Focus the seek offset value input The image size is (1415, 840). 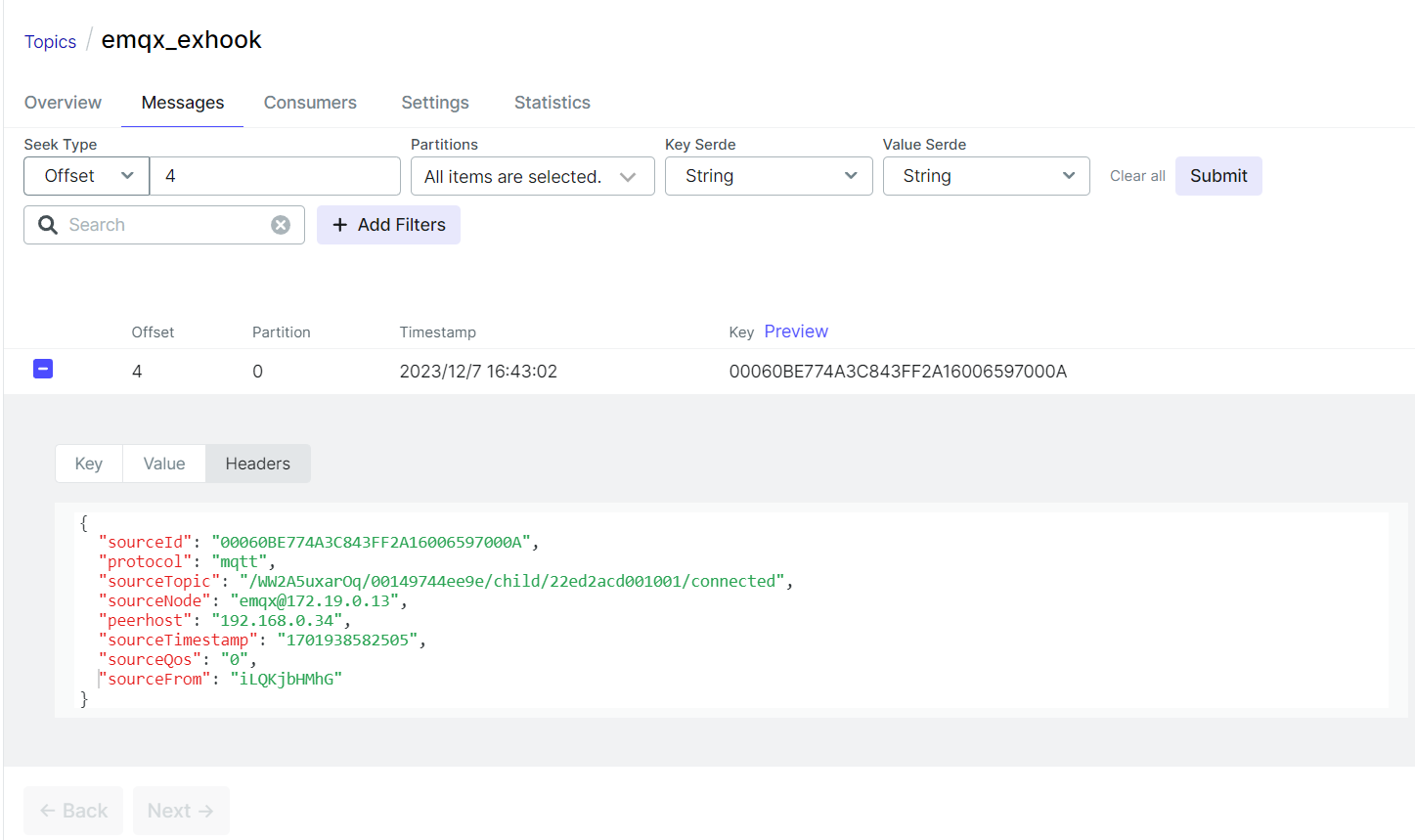click(275, 176)
